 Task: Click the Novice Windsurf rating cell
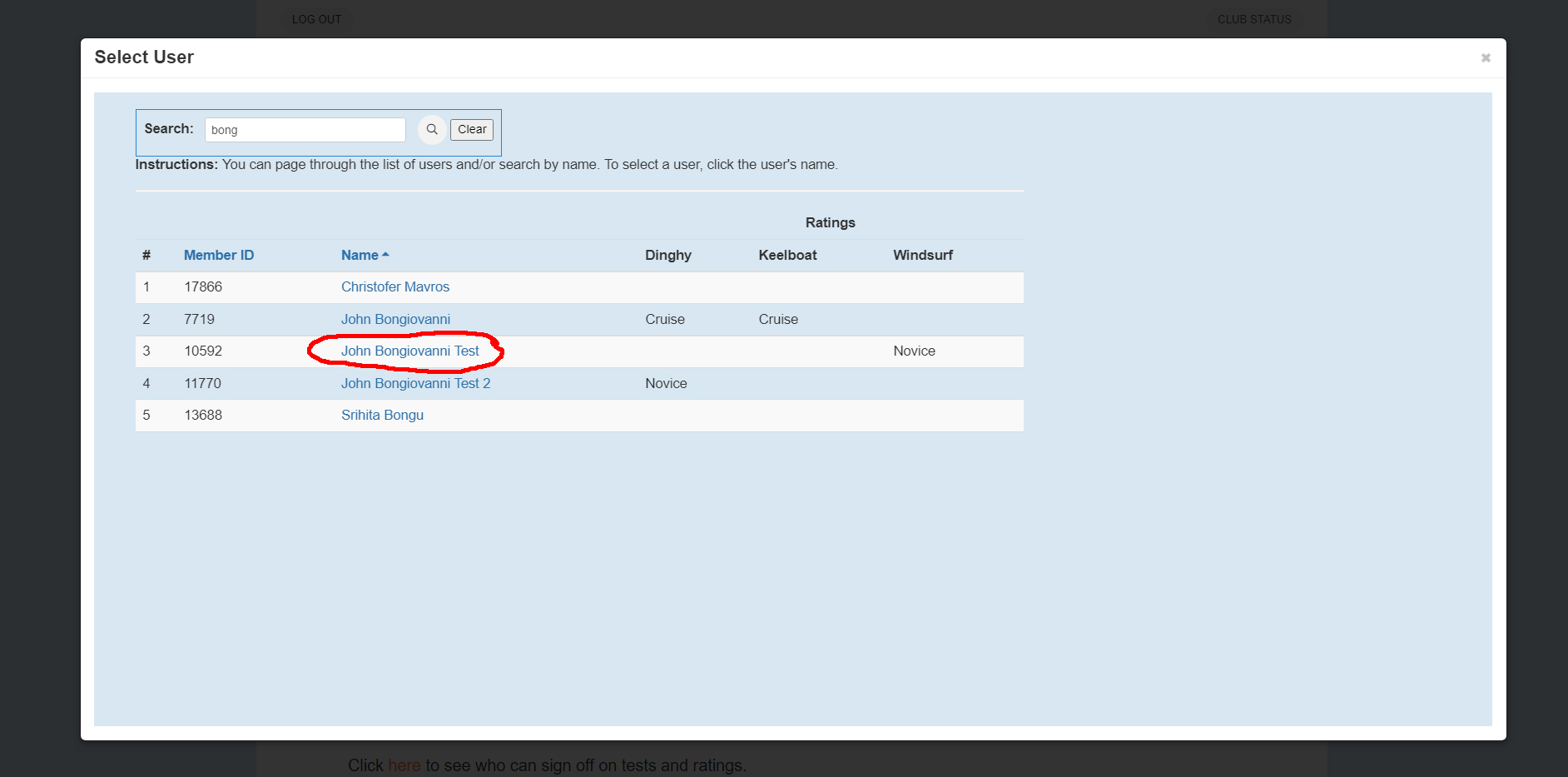[914, 351]
